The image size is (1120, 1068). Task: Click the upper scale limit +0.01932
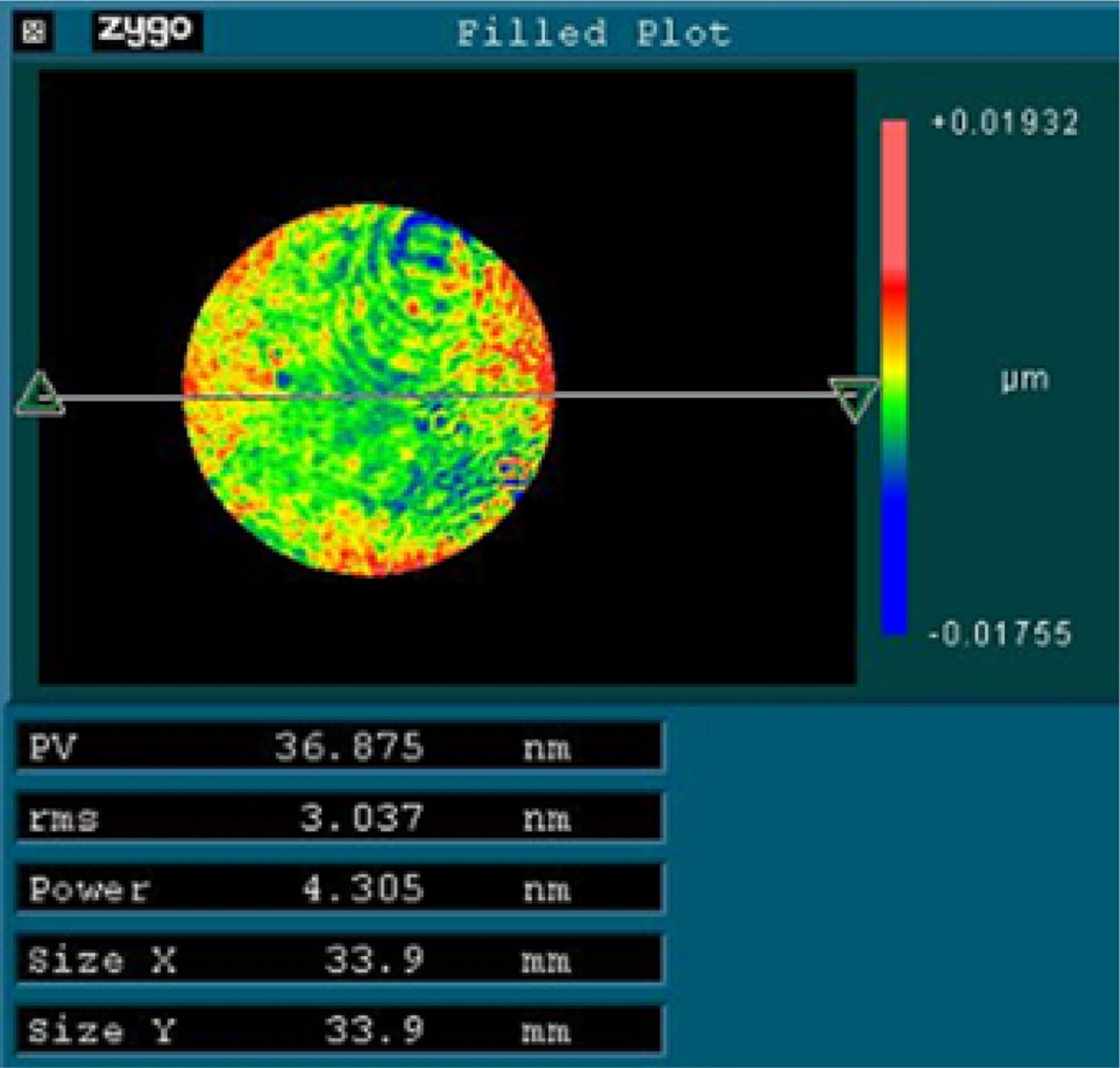(1006, 122)
